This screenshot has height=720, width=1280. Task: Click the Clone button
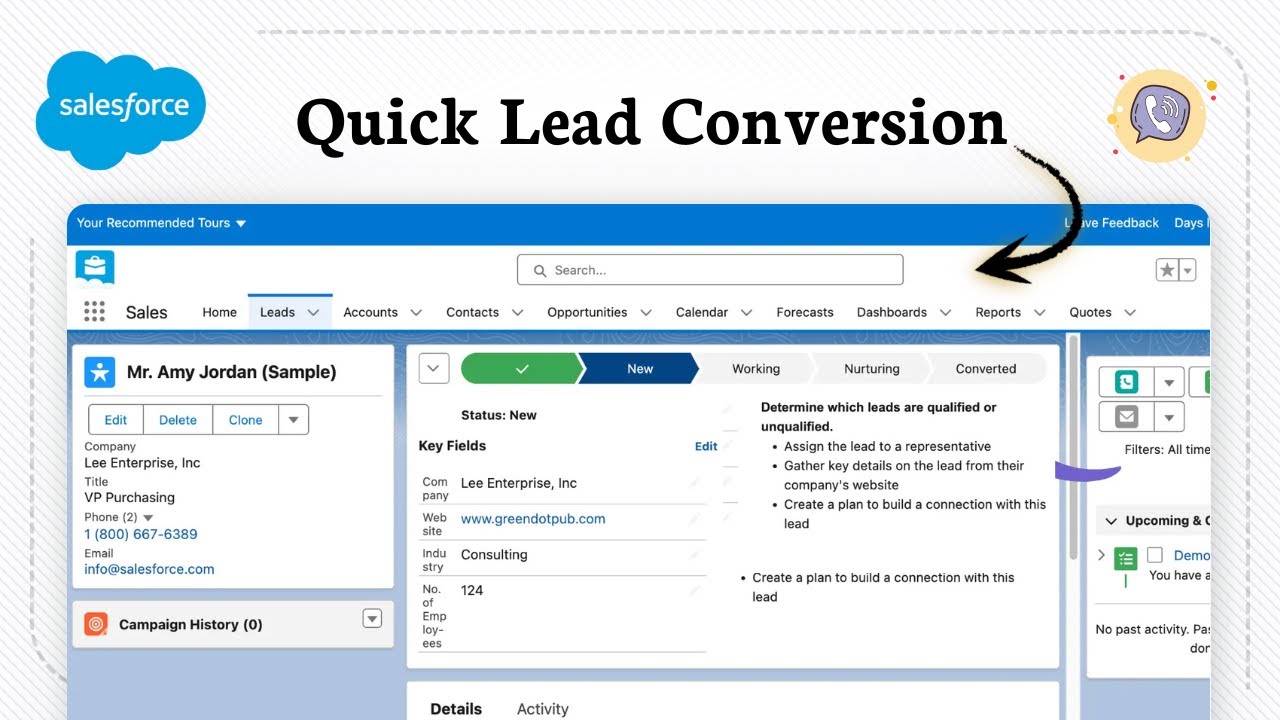[245, 420]
